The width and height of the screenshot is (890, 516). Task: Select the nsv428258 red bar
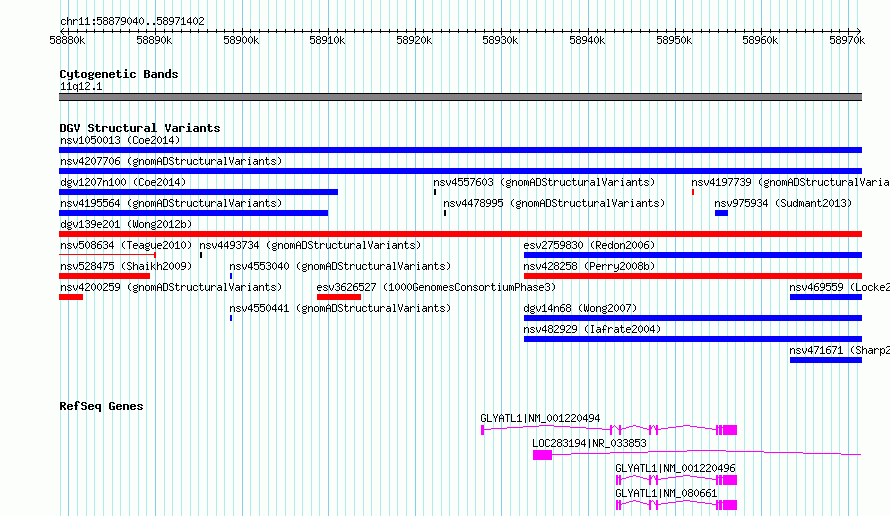click(693, 276)
